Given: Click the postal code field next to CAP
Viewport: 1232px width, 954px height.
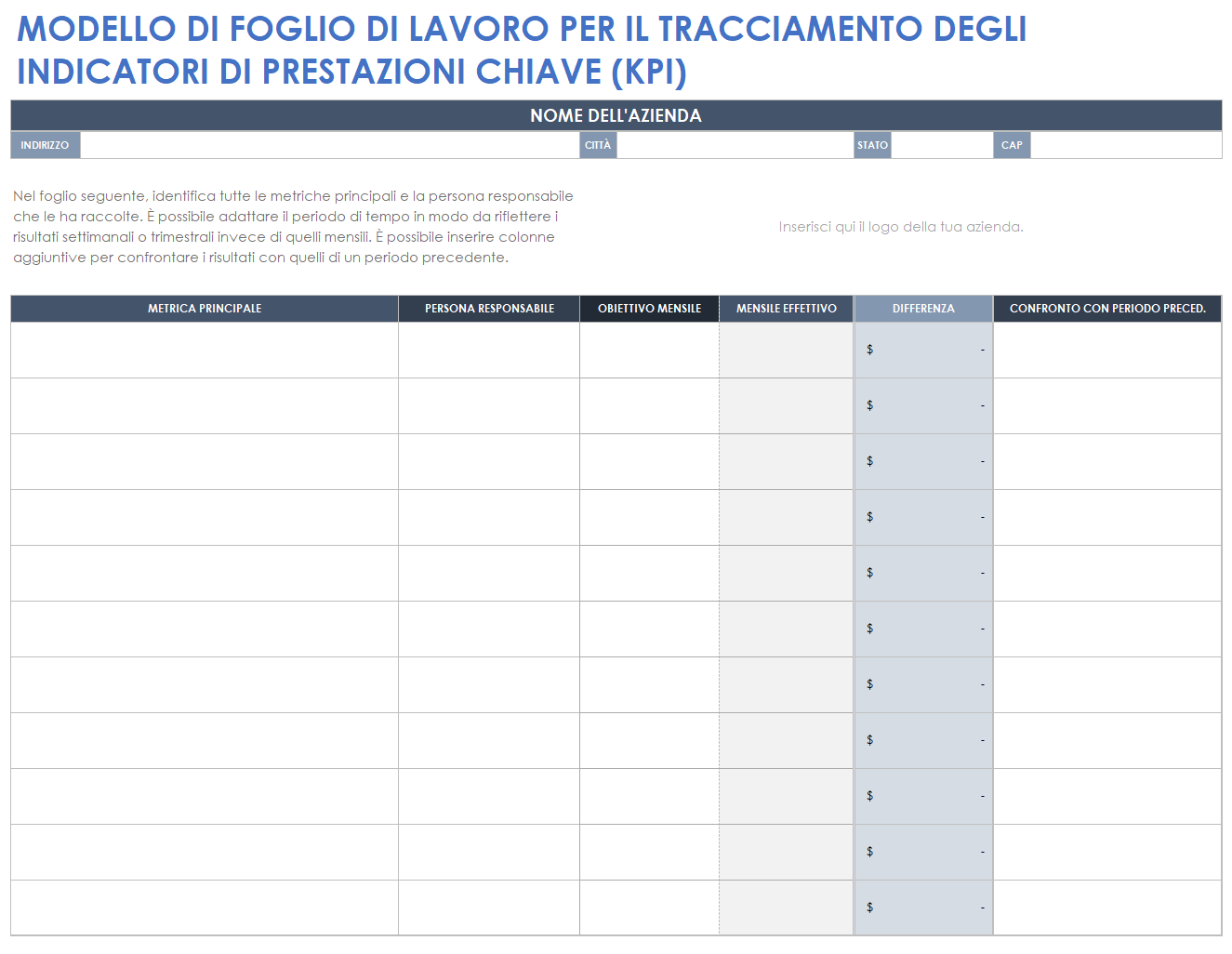Looking at the screenshot, I should point(1126,145).
